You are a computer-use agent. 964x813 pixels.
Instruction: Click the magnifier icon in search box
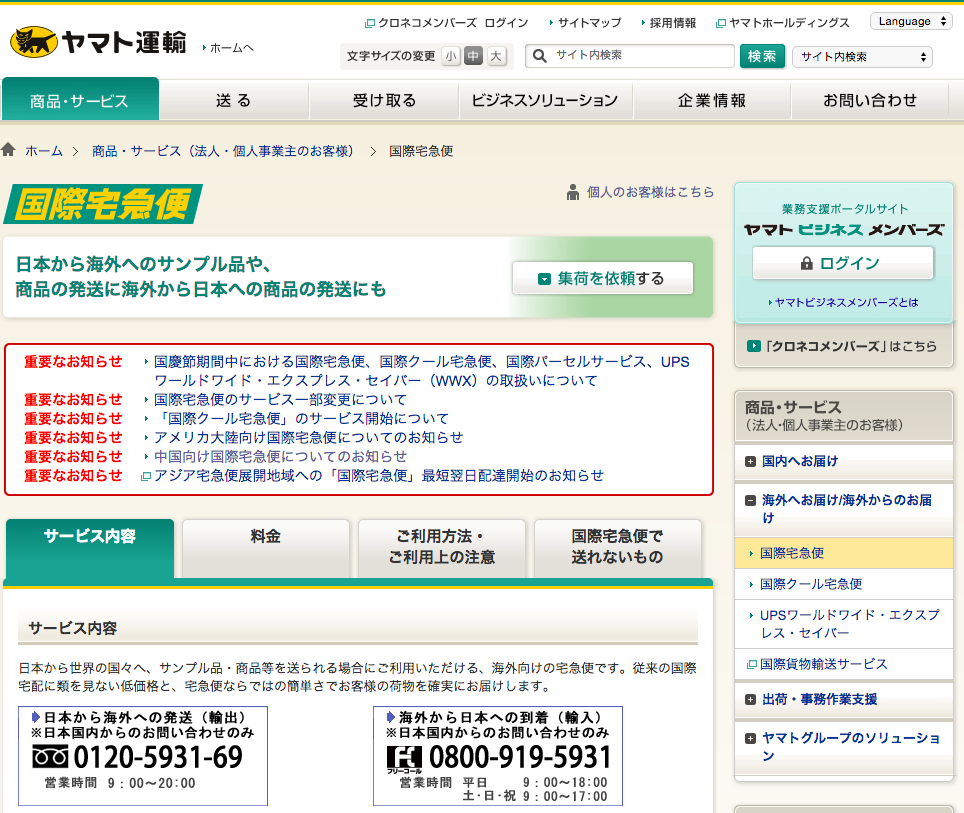pyautogui.click(x=540, y=56)
